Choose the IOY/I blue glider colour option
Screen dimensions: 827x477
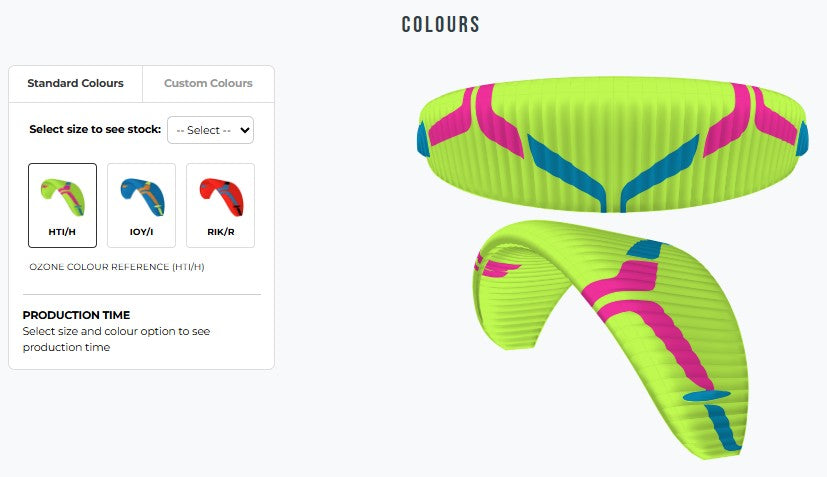coord(141,205)
